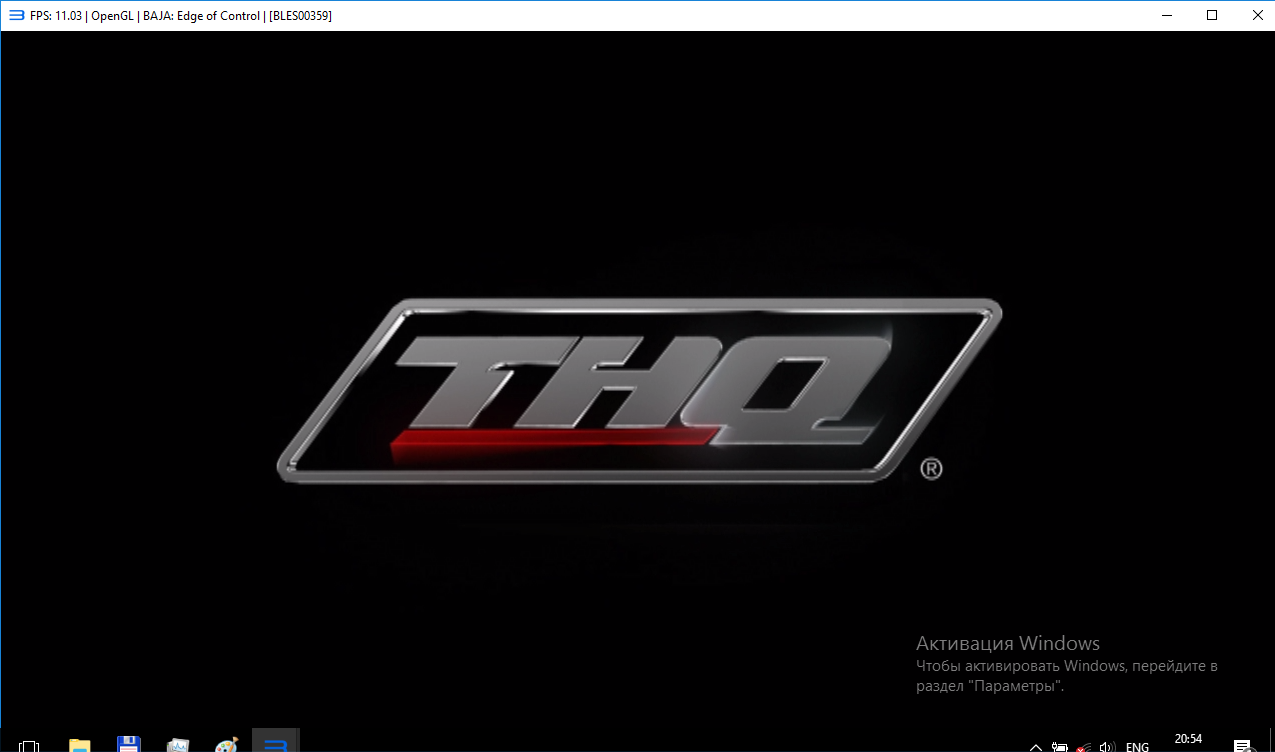Open the disconnected network icon in tray
The width and height of the screenshot is (1275, 752).
[x=1083, y=746]
